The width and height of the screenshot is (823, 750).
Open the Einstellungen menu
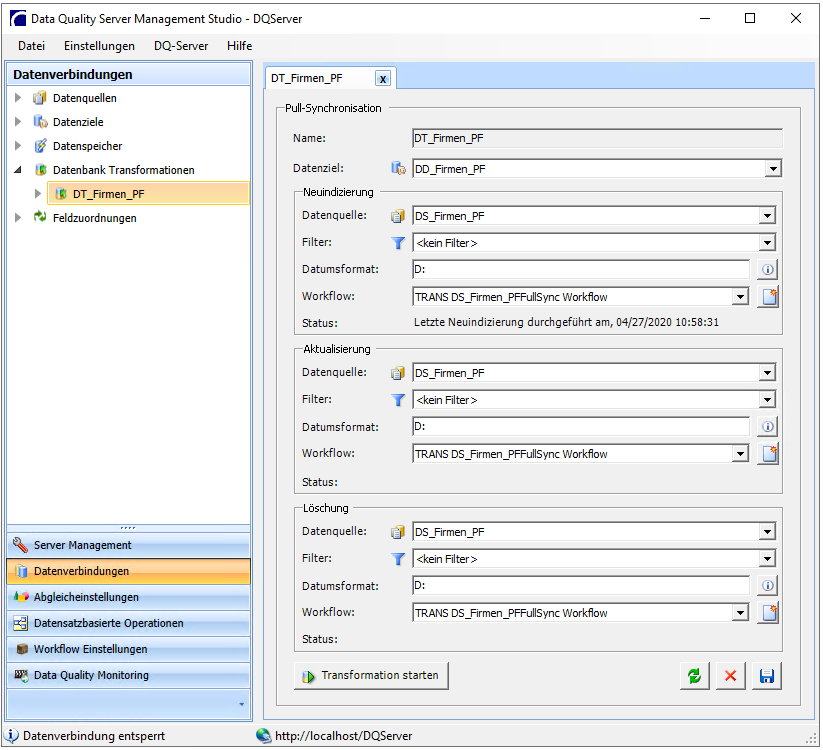(99, 46)
